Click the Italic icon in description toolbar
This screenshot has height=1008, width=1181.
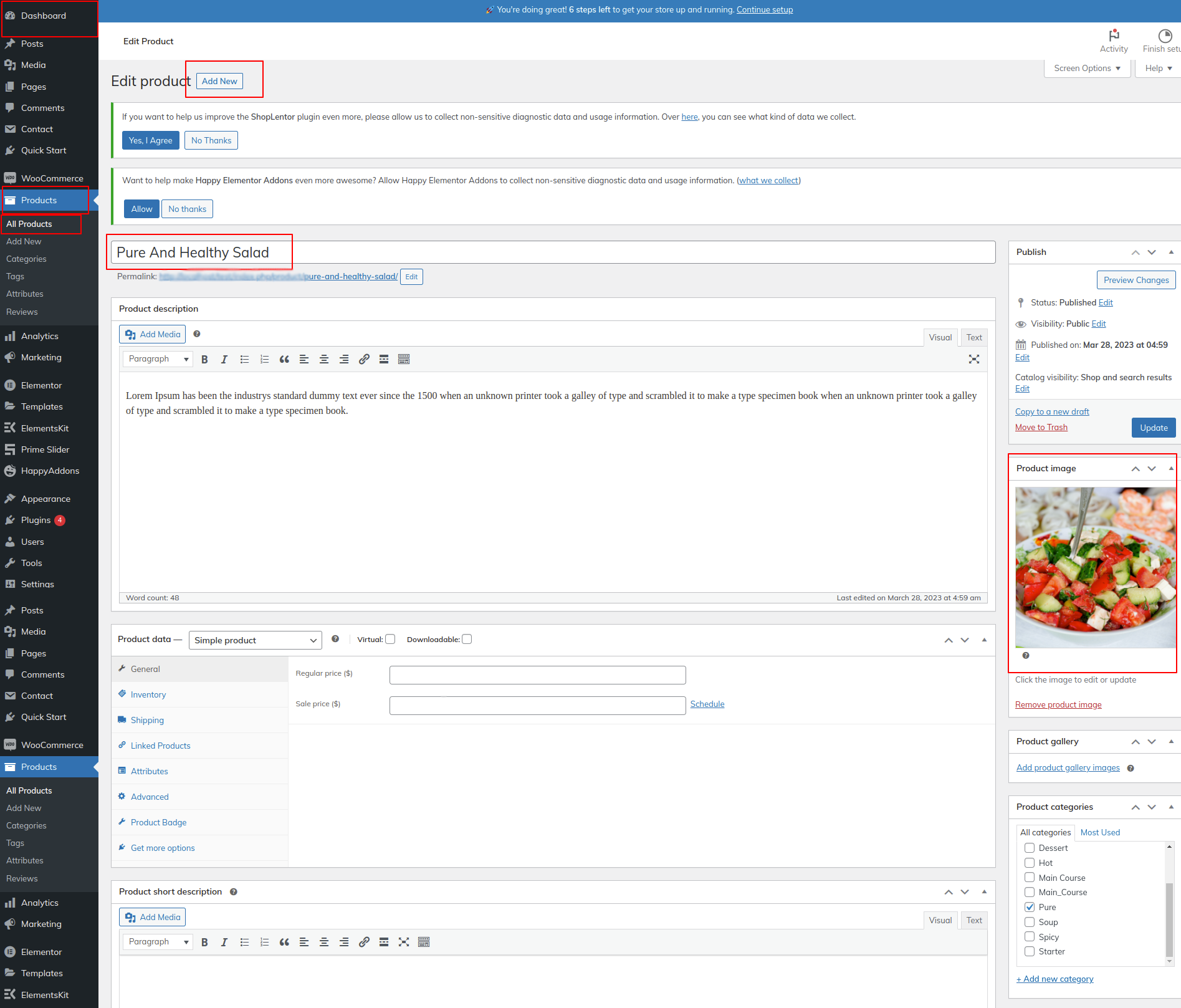pyautogui.click(x=224, y=359)
